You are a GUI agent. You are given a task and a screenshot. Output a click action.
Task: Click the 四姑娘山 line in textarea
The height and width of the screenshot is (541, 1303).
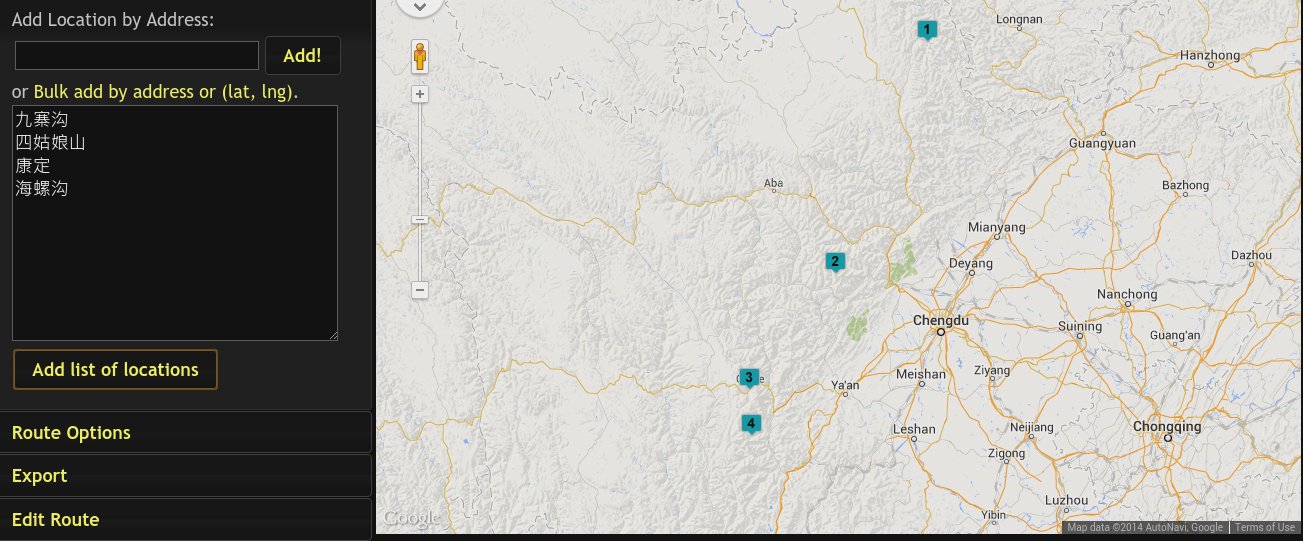point(51,142)
